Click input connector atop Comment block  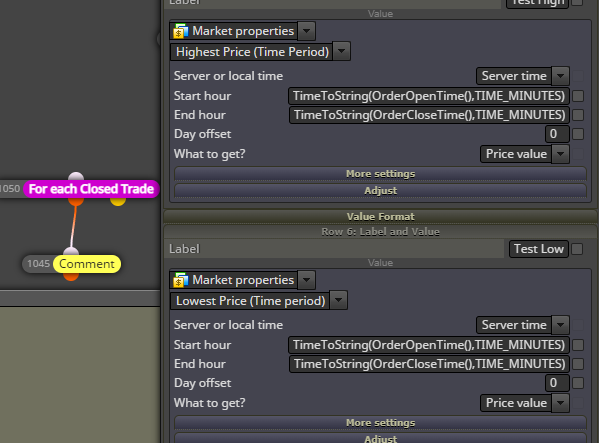coord(71,252)
